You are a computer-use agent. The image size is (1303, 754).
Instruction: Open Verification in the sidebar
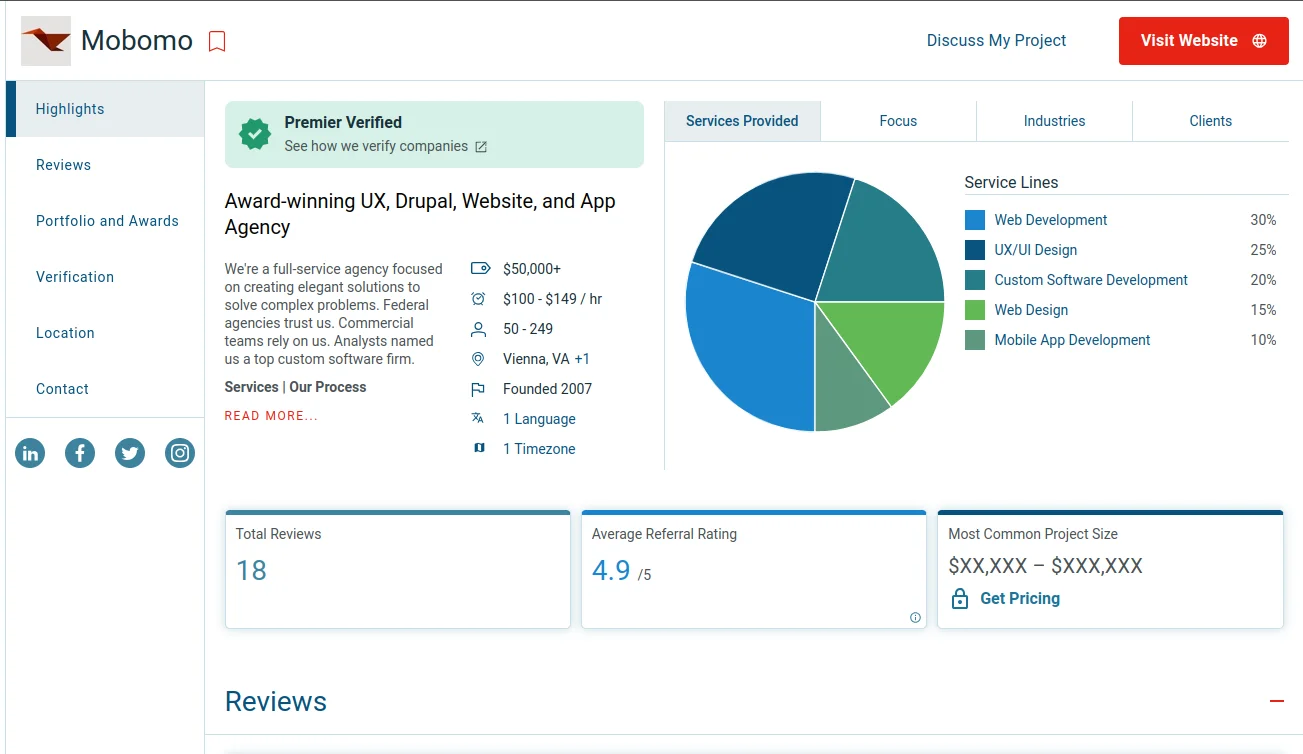tap(105, 277)
